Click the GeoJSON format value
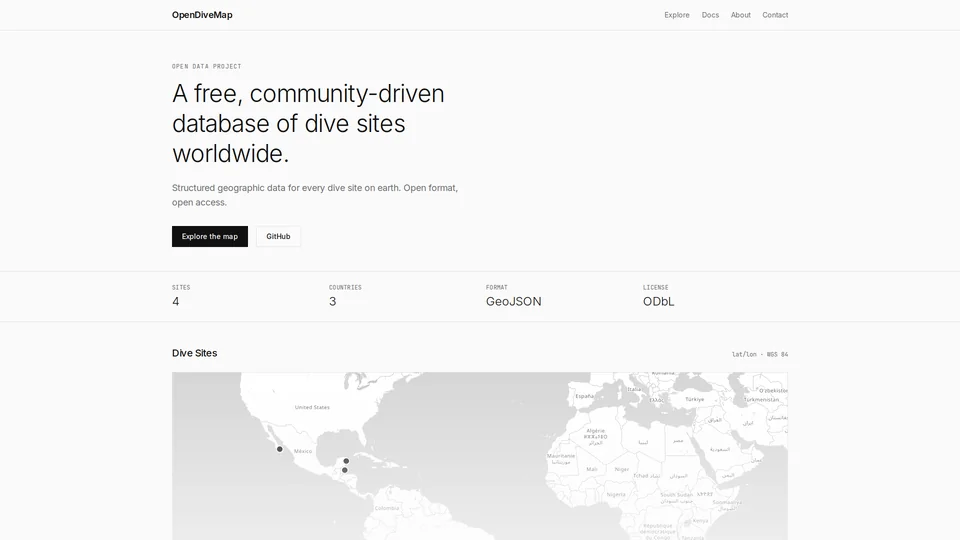This screenshot has height=540, width=960. (514, 301)
